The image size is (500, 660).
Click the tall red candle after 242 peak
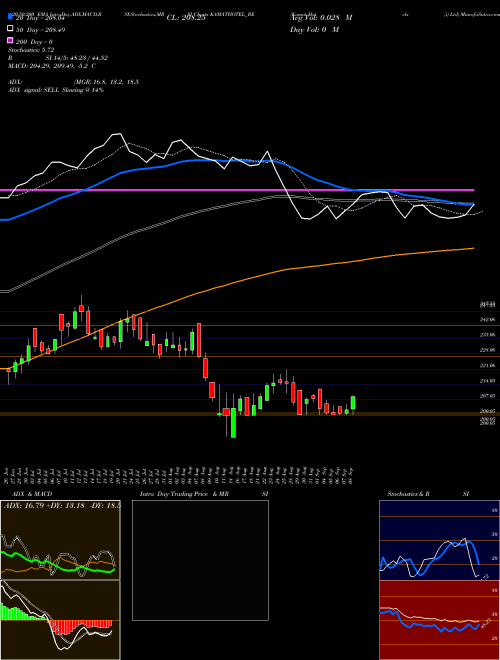(199, 340)
